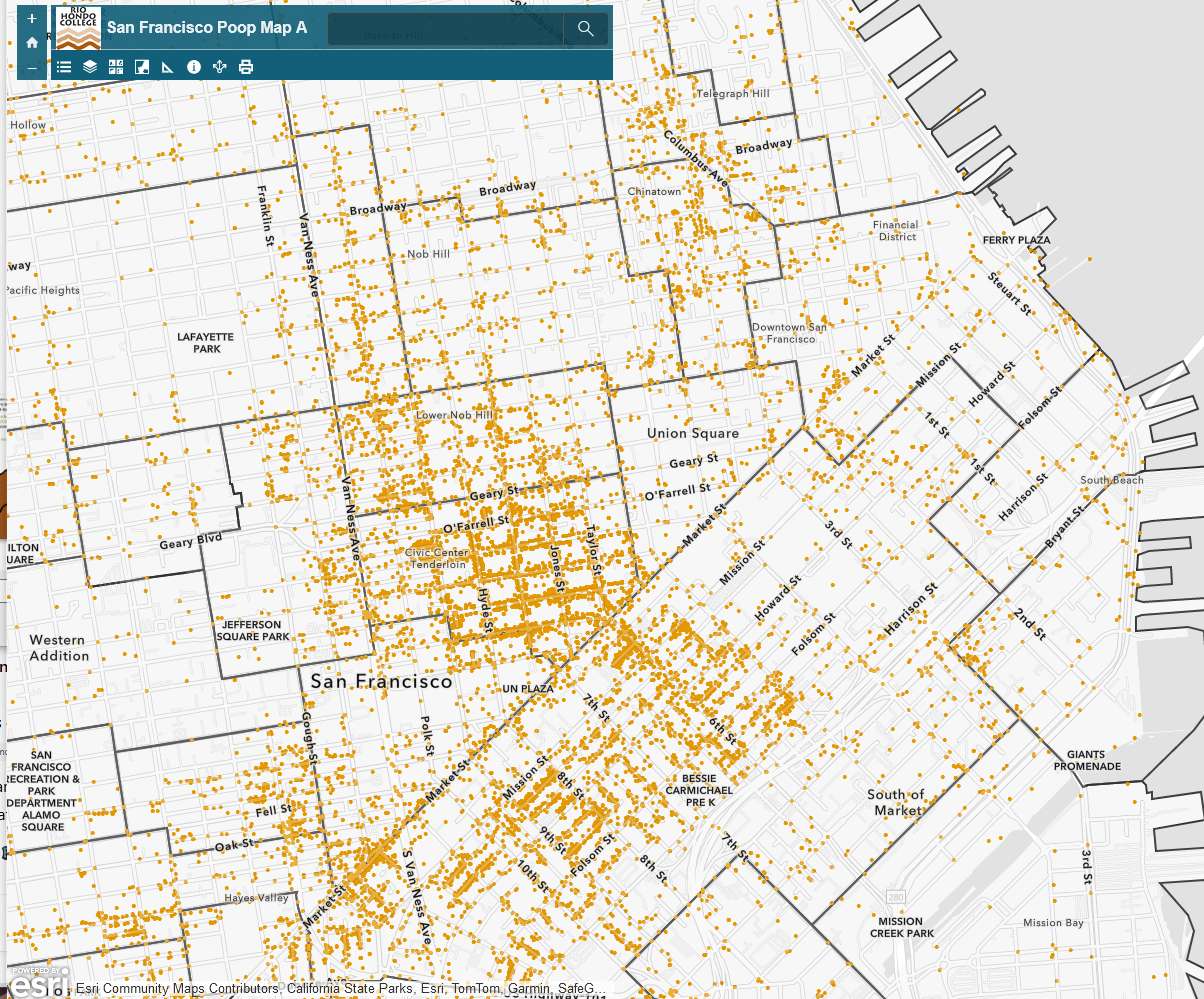The width and height of the screenshot is (1204, 999).
Task: Click the 'Steuart St' street label
Action: tap(1008, 294)
